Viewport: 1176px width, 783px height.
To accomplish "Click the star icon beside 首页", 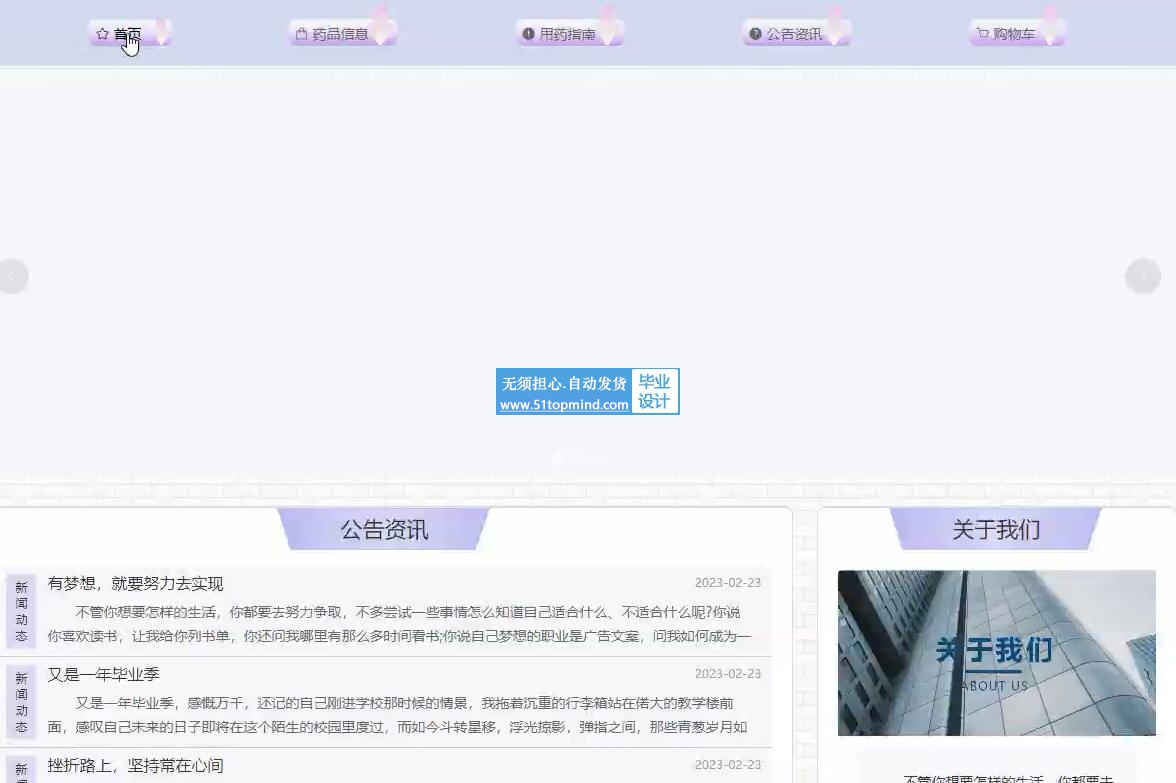I will tap(103, 34).
